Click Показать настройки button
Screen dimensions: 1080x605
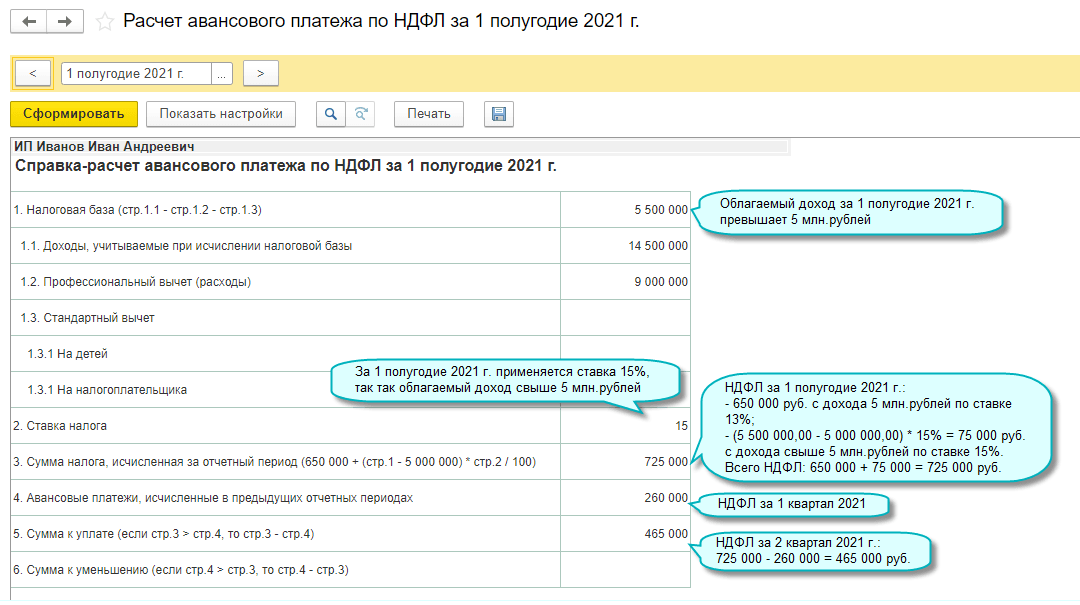[x=221, y=114]
